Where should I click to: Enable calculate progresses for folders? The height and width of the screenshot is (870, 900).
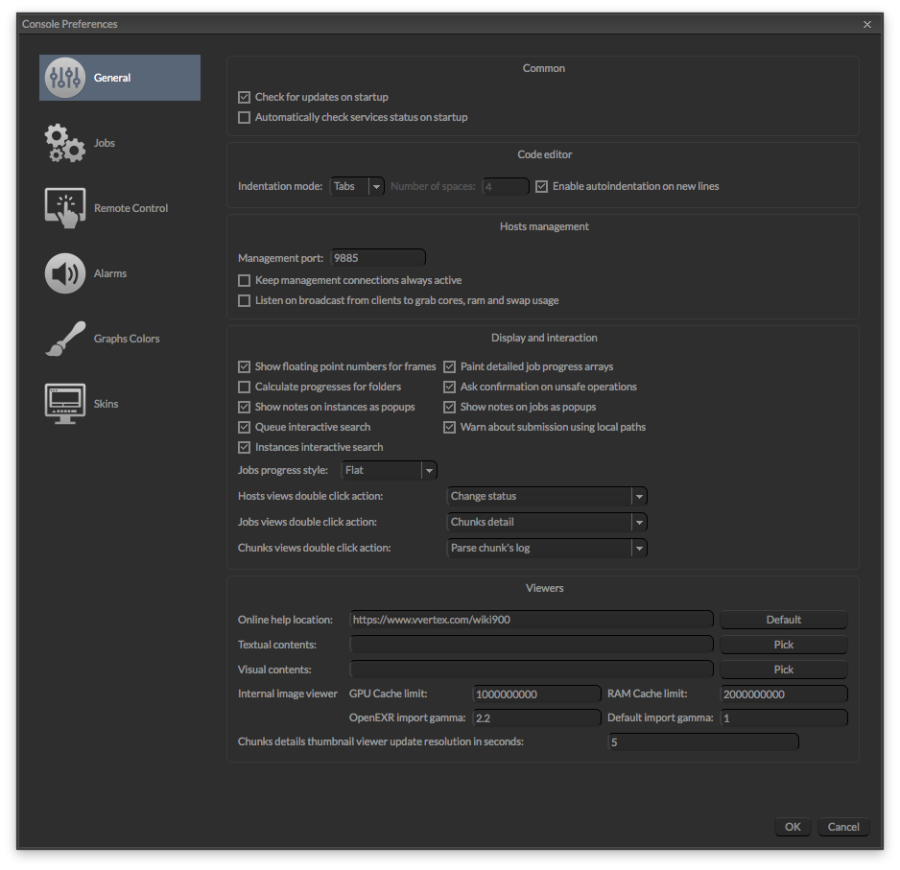click(x=244, y=386)
